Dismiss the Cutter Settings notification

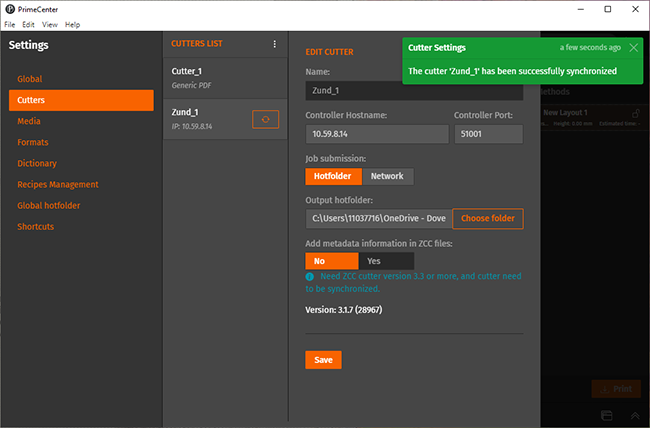[x=634, y=47]
